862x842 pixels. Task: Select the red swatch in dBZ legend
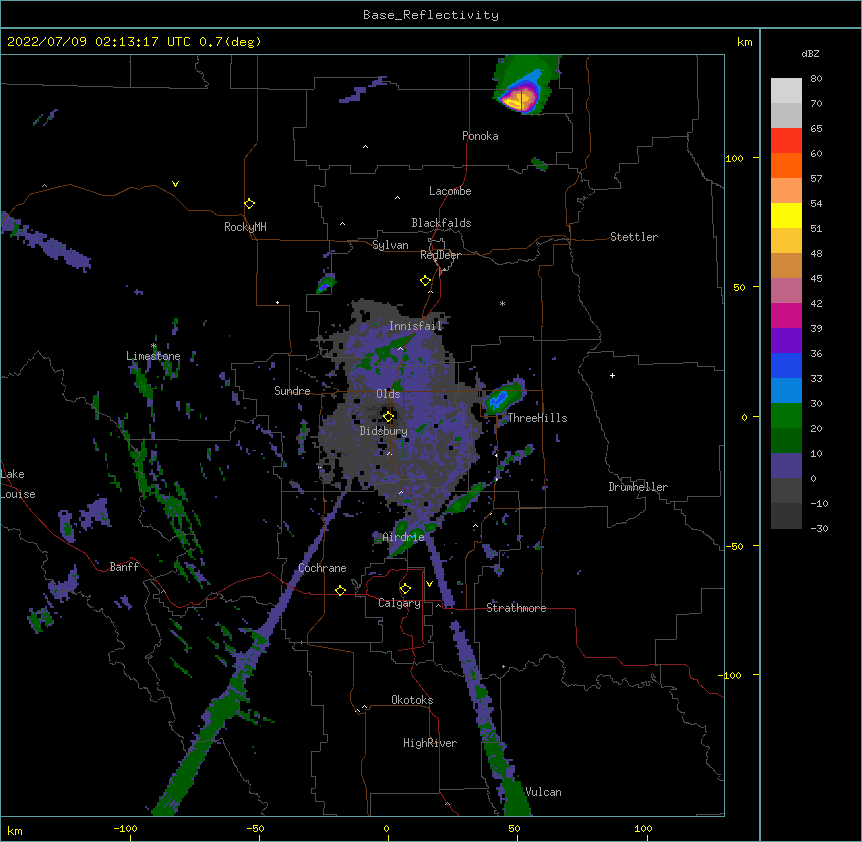786,141
